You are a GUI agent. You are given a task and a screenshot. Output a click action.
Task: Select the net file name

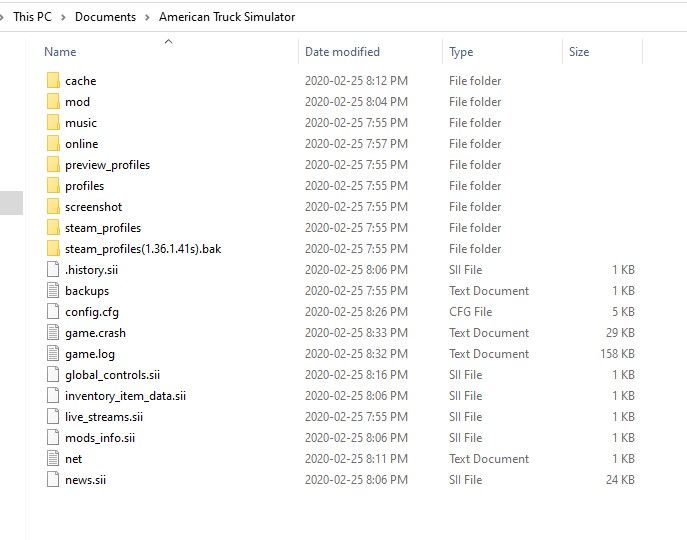coord(73,459)
